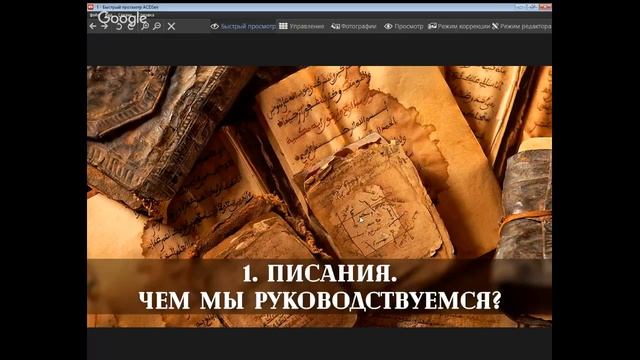Click the ACDSee app icon in title bar
The width and height of the screenshot is (640, 360).
pyautogui.click(x=91, y=7)
